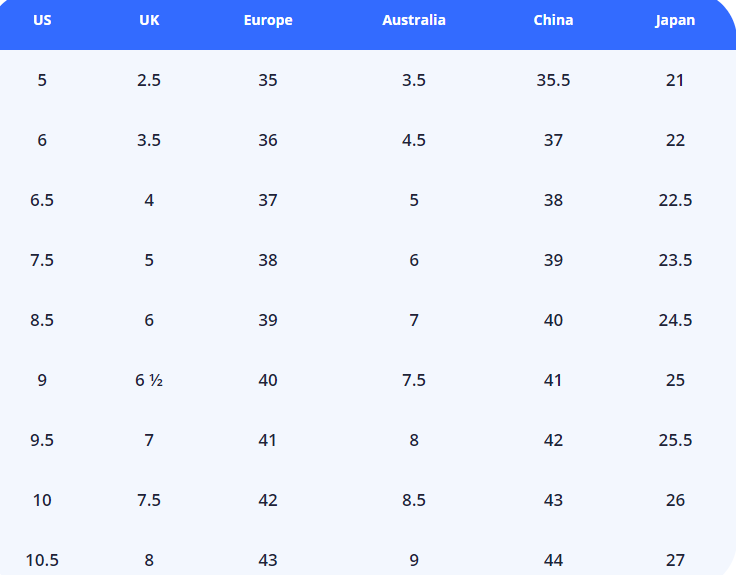Select US size 7.5 cell
Viewport: 736px width, 575px height.
pos(42,260)
